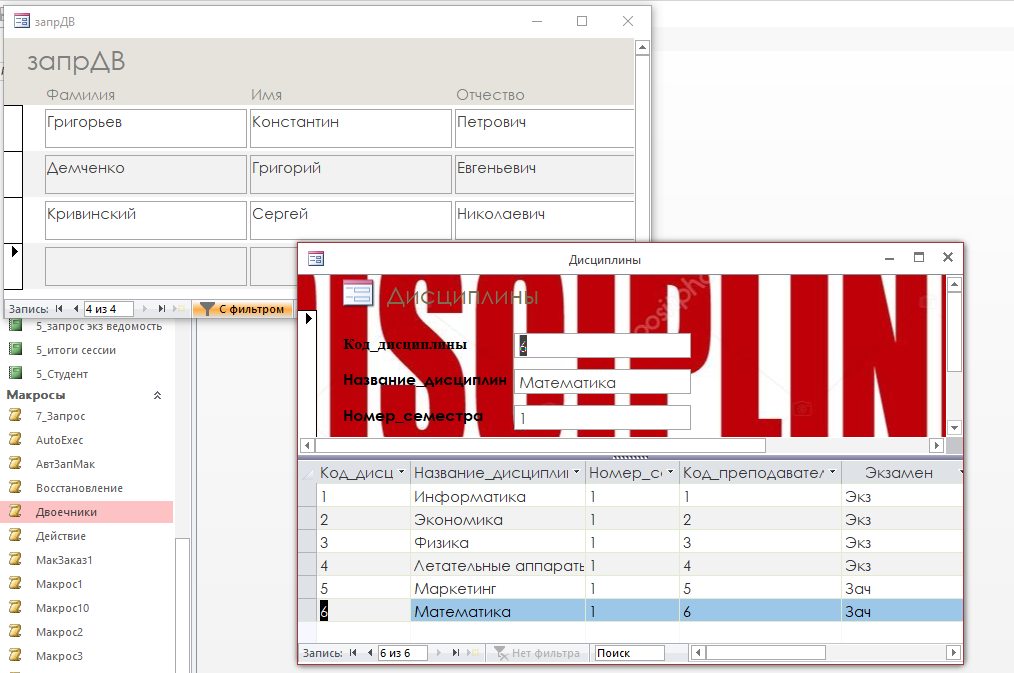Jump to last record in запрДВ navigator
1014x673 pixels.
(161, 309)
